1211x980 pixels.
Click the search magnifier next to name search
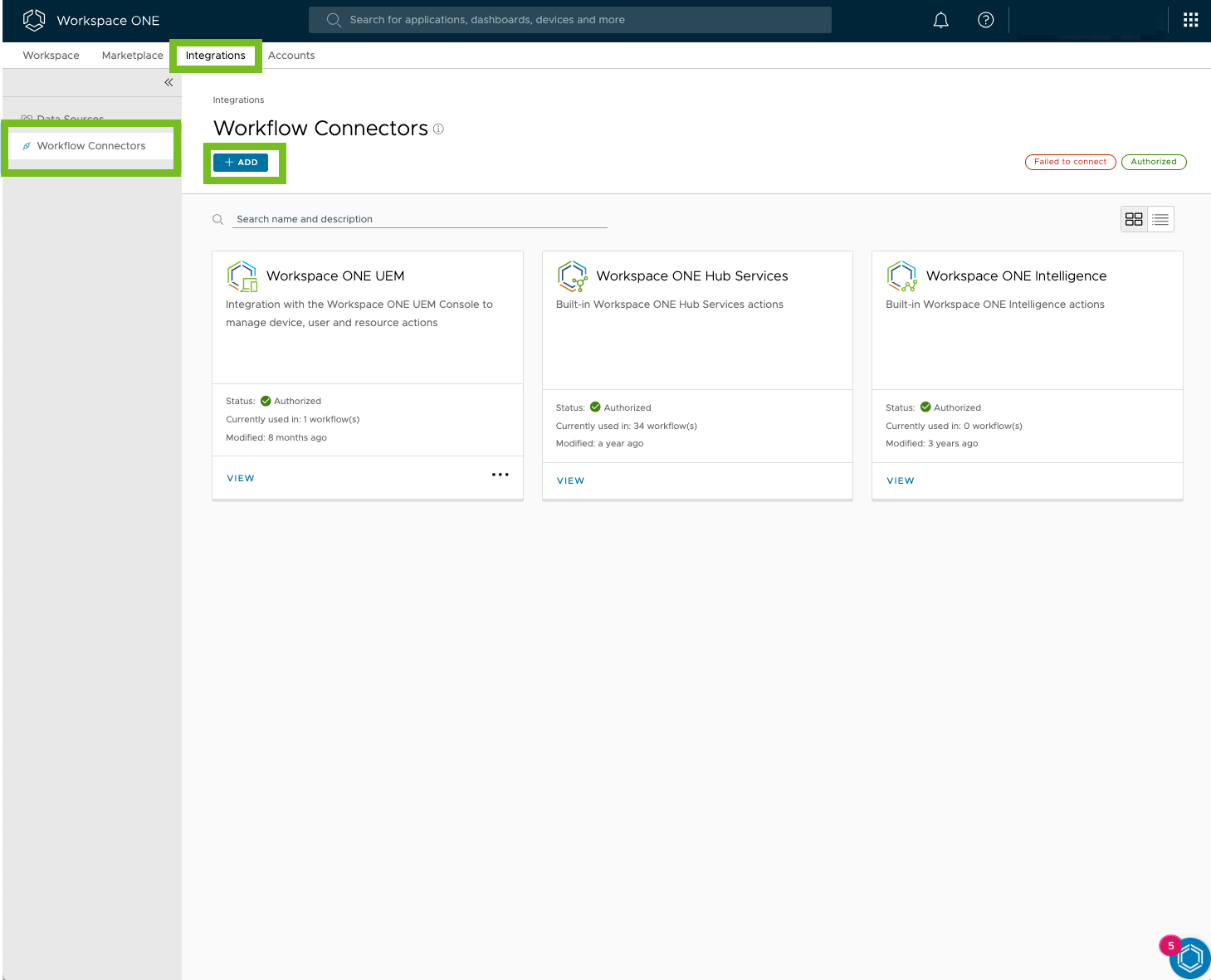click(218, 219)
